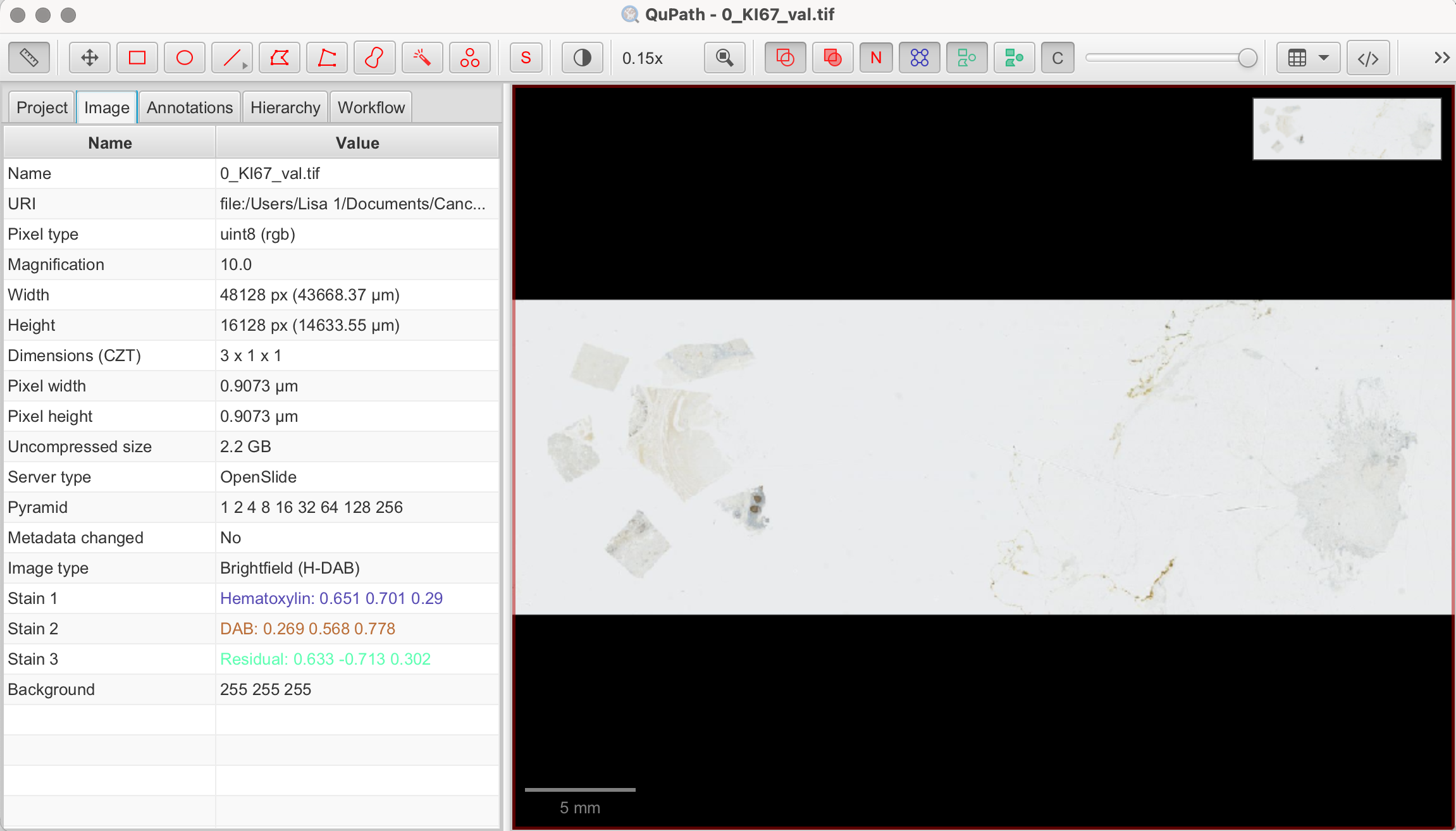This screenshot has width=1456, height=831.
Task: Toggle Selection mode S button
Action: pos(526,58)
